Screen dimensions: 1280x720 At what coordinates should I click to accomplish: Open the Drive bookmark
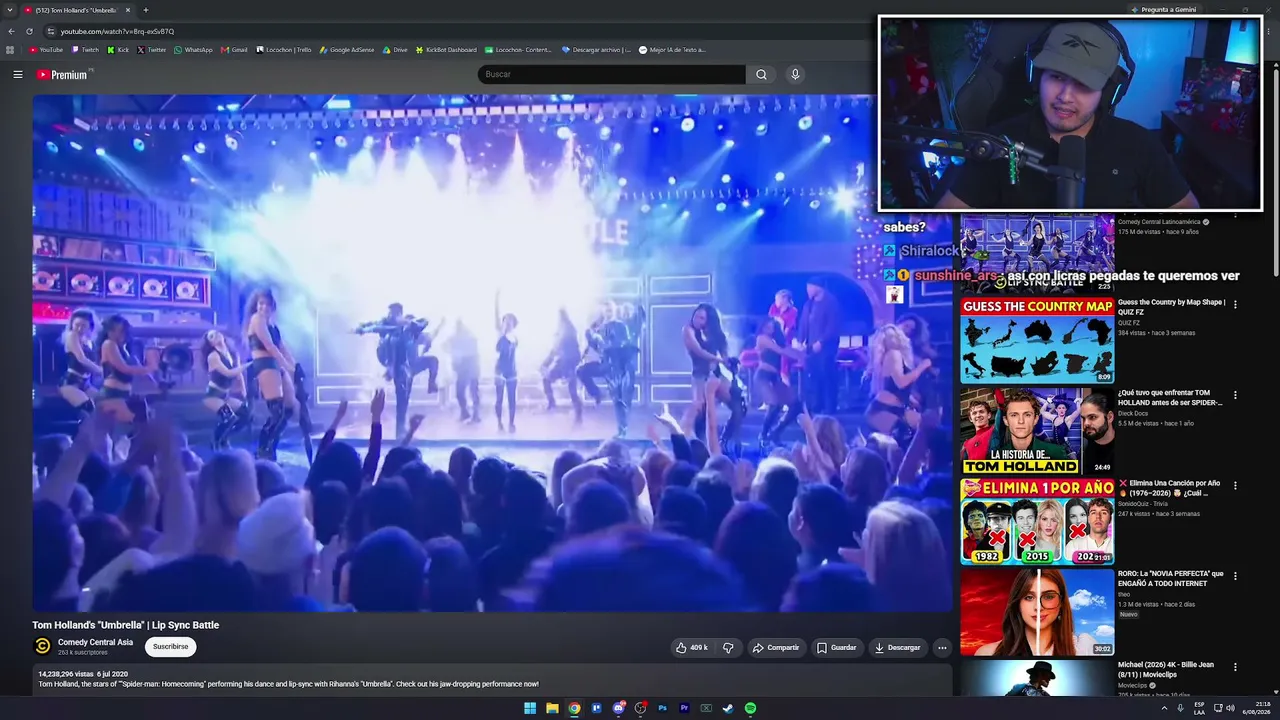point(395,49)
